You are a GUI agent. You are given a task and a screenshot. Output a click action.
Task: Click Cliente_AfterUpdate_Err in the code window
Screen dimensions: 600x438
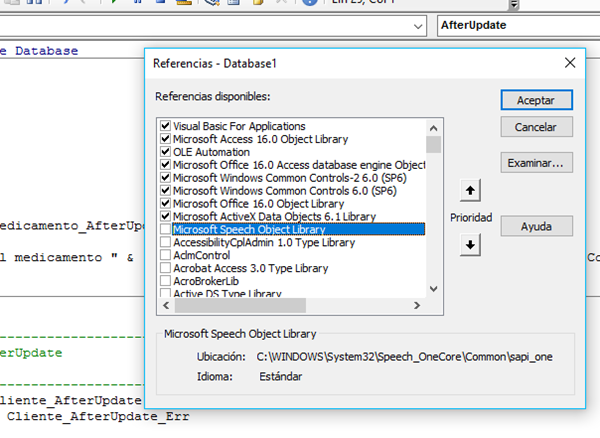(98, 416)
